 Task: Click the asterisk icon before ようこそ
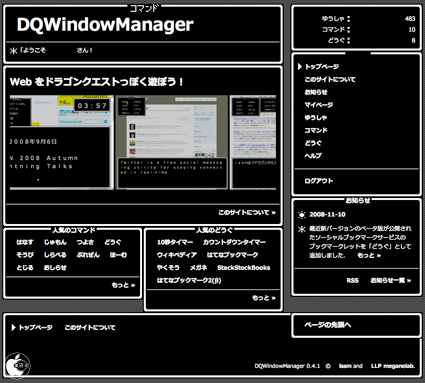click(13, 51)
